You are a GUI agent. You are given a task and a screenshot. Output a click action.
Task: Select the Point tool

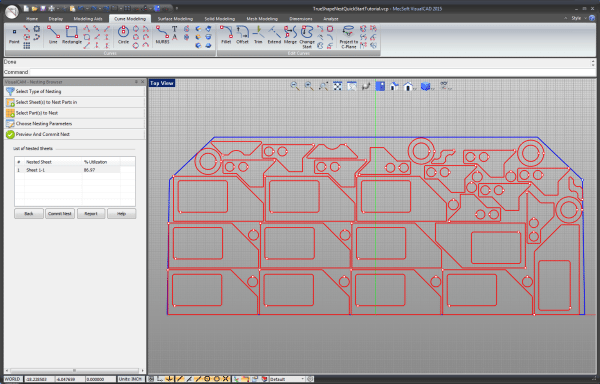(14, 36)
